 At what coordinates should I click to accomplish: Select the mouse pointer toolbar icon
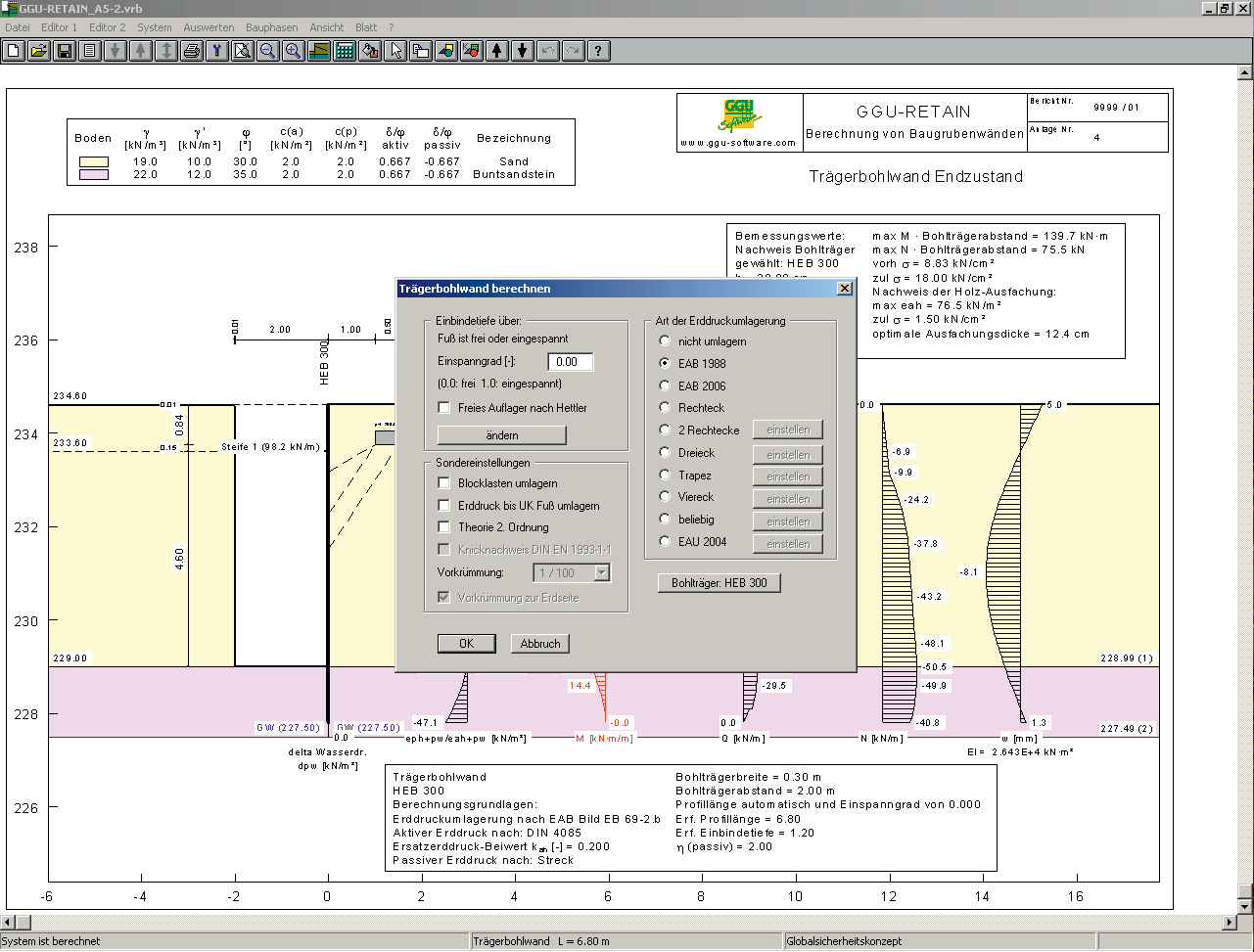click(x=395, y=51)
